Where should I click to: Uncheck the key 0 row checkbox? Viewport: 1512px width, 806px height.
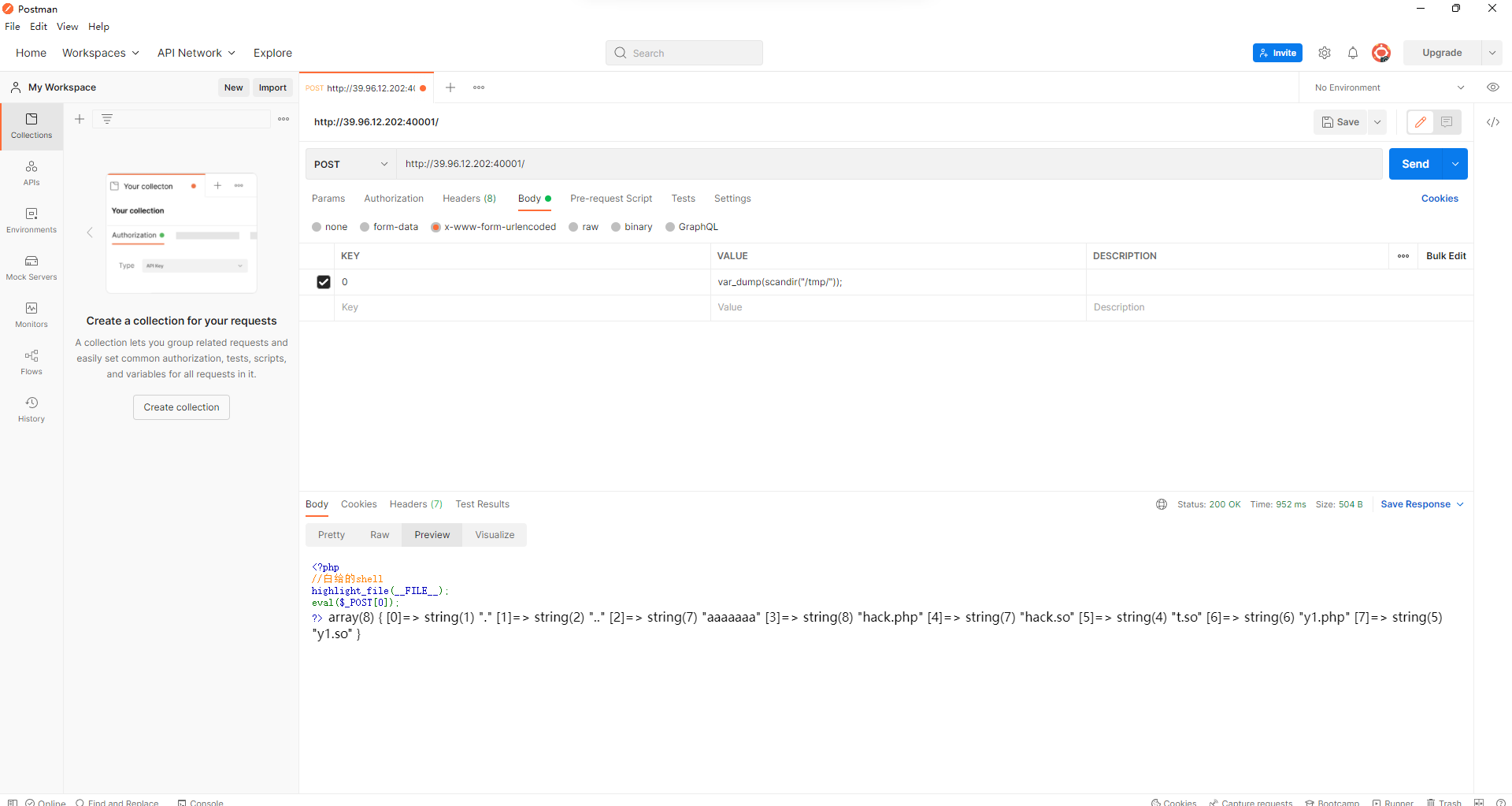point(324,282)
